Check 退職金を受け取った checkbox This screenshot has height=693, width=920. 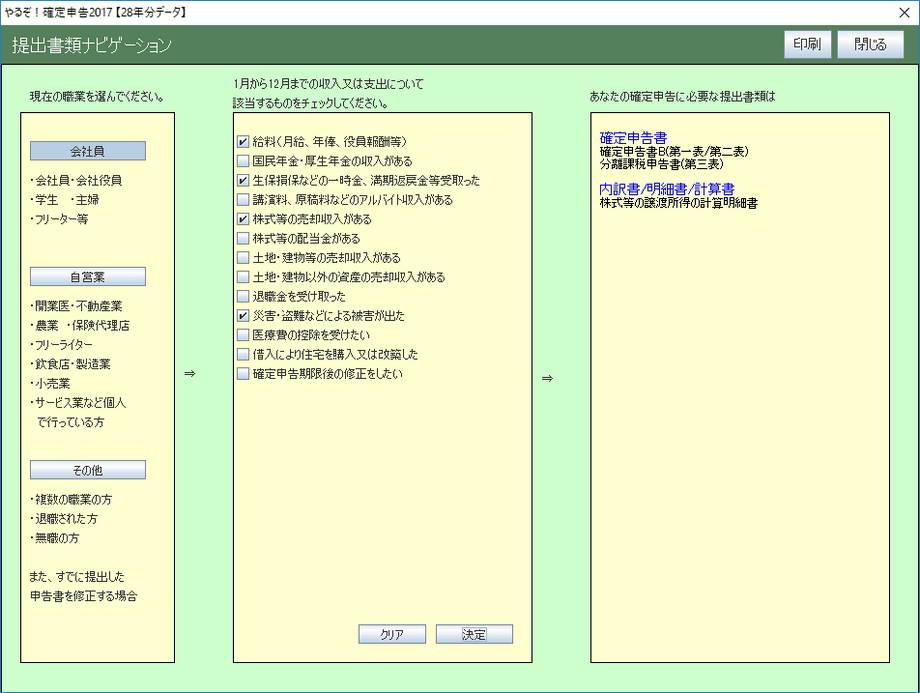(243, 296)
